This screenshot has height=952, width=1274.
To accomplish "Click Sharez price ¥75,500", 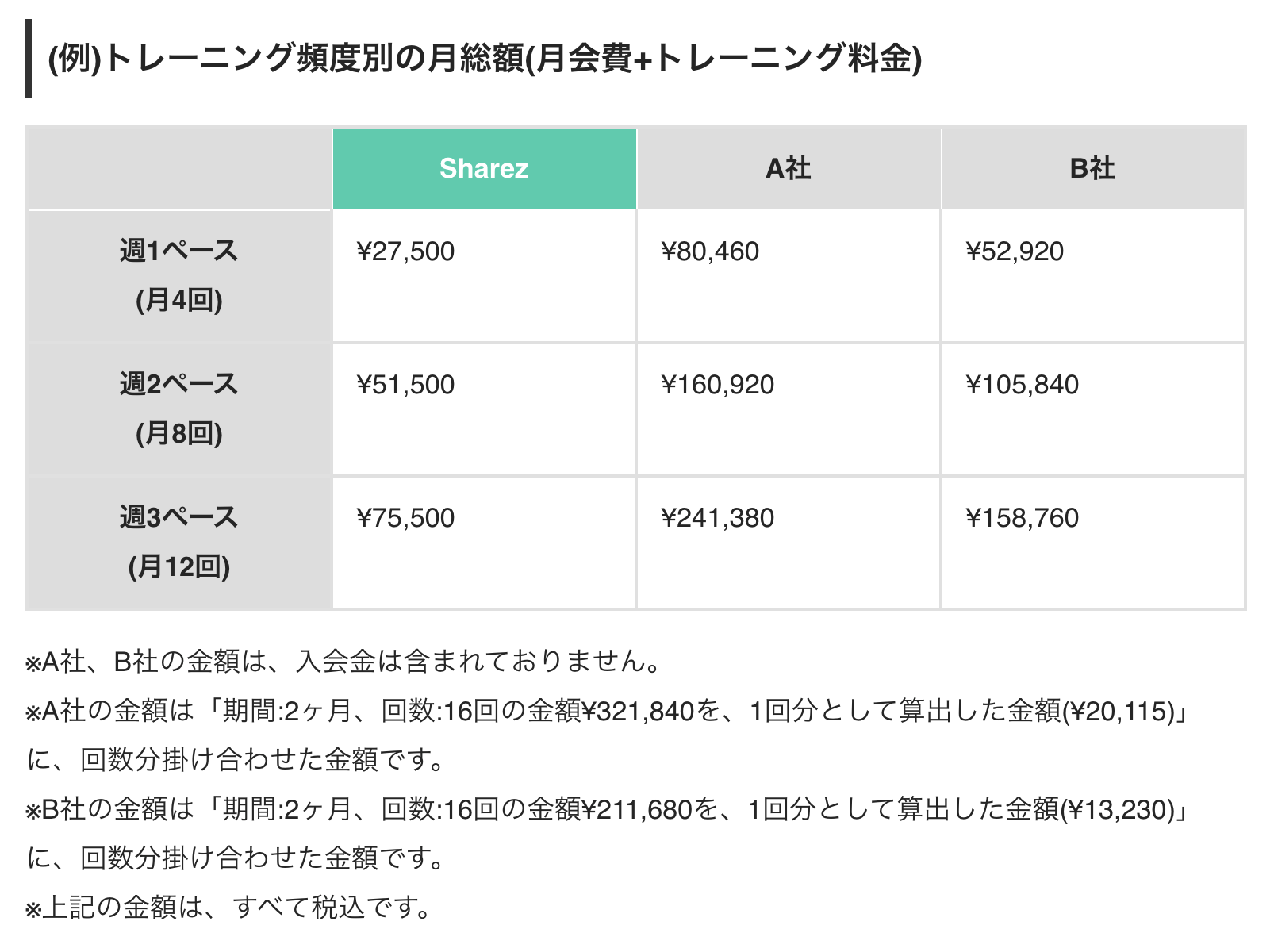I will pyautogui.click(x=405, y=518).
